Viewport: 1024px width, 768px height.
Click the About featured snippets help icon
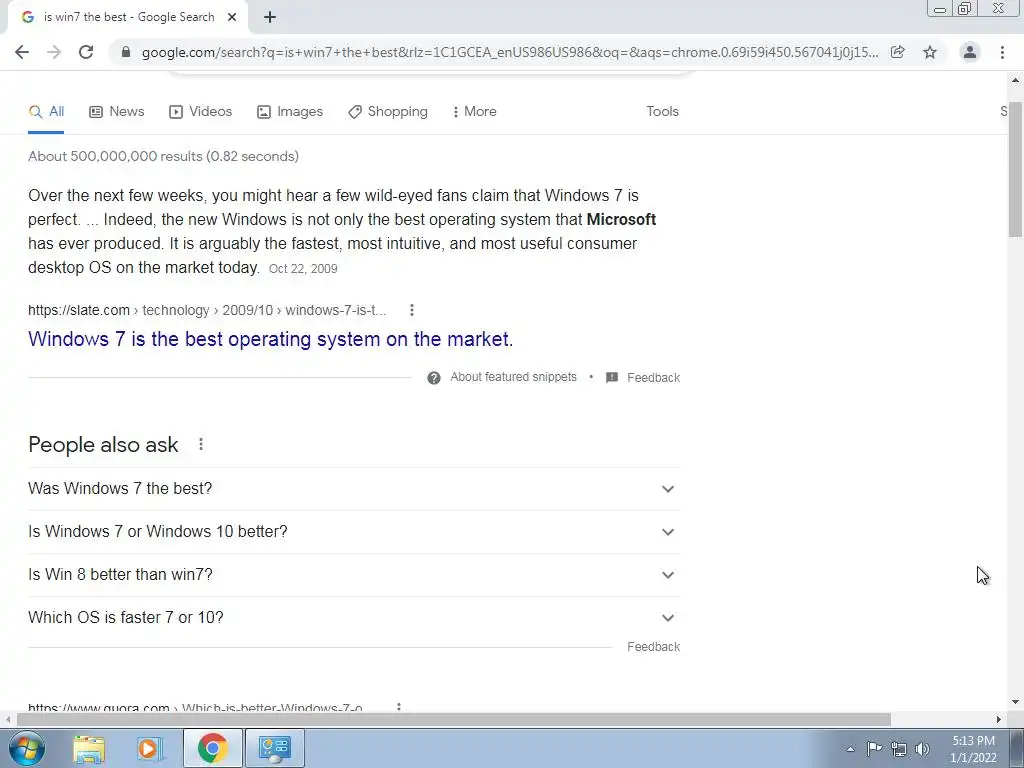(434, 378)
